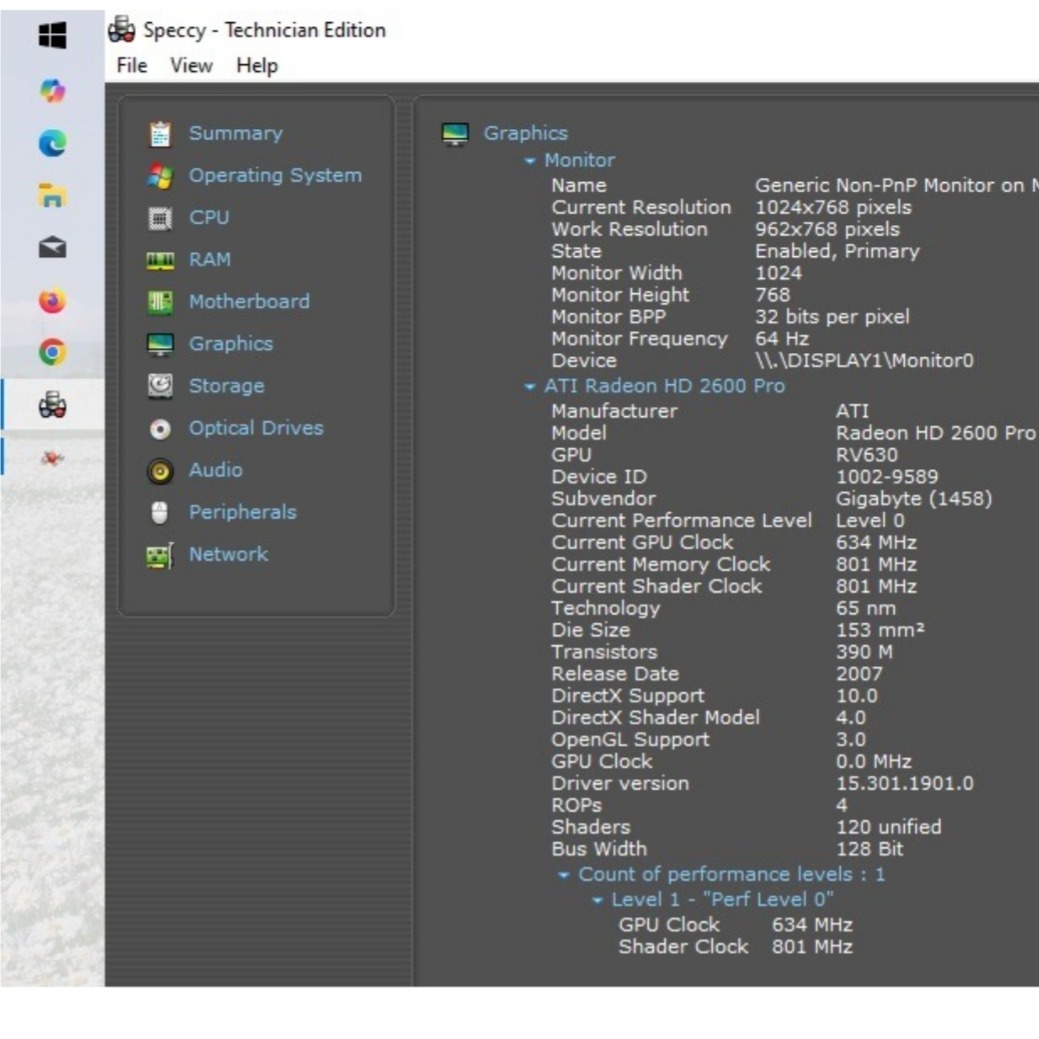Select the Network card icon
This screenshot has height=1039, width=1039.
(x=160, y=555)
